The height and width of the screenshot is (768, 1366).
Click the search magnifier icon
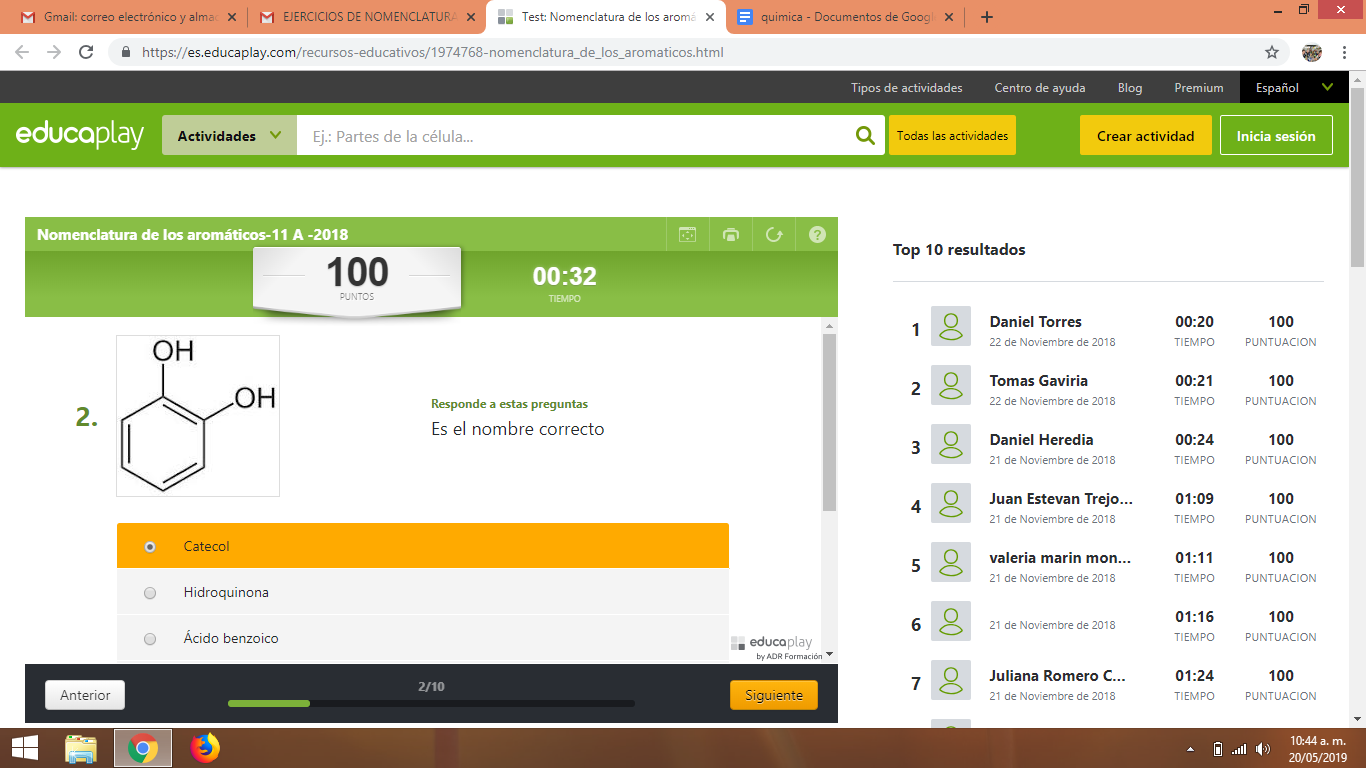(x=865, y=136)
